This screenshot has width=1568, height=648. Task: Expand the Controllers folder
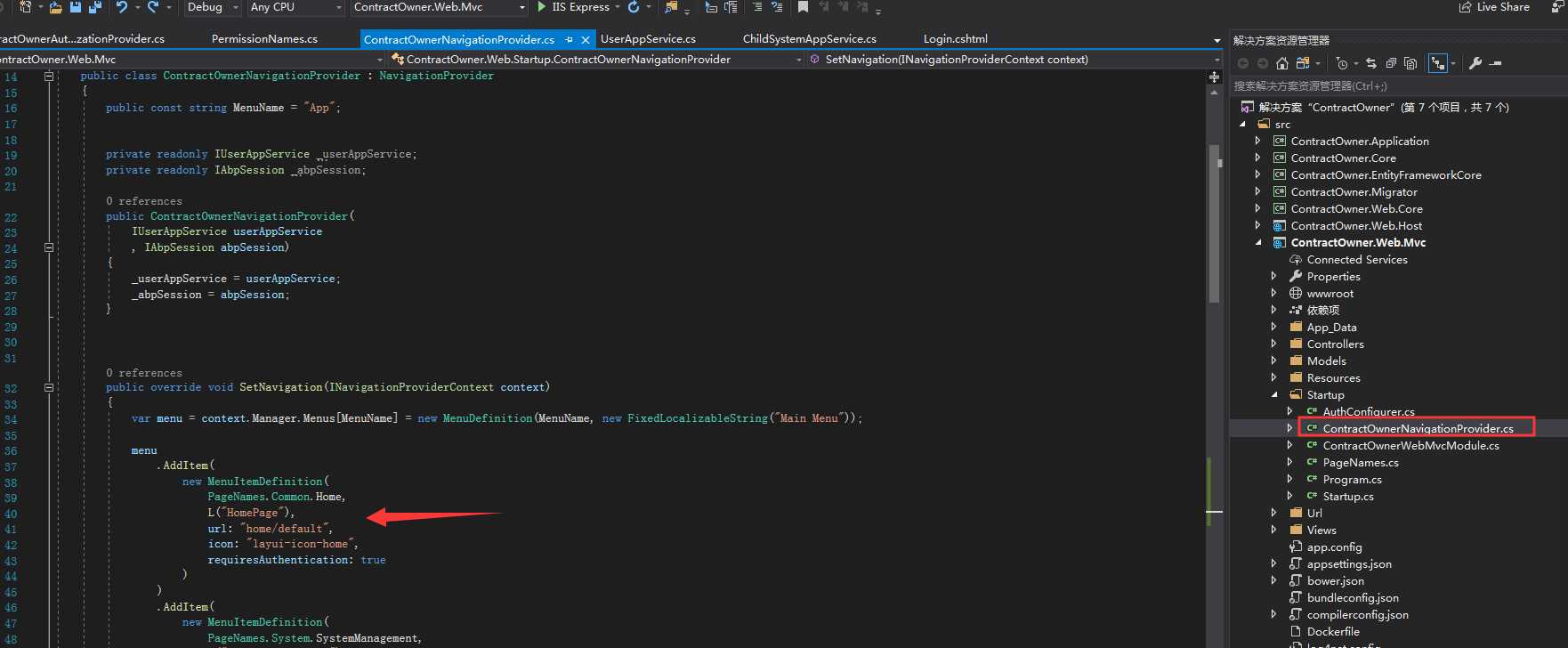tap(1273, 344)
